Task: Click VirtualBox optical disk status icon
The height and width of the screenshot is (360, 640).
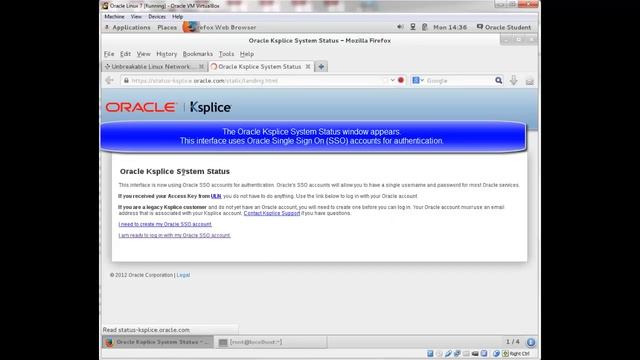Action: (439, 353)
